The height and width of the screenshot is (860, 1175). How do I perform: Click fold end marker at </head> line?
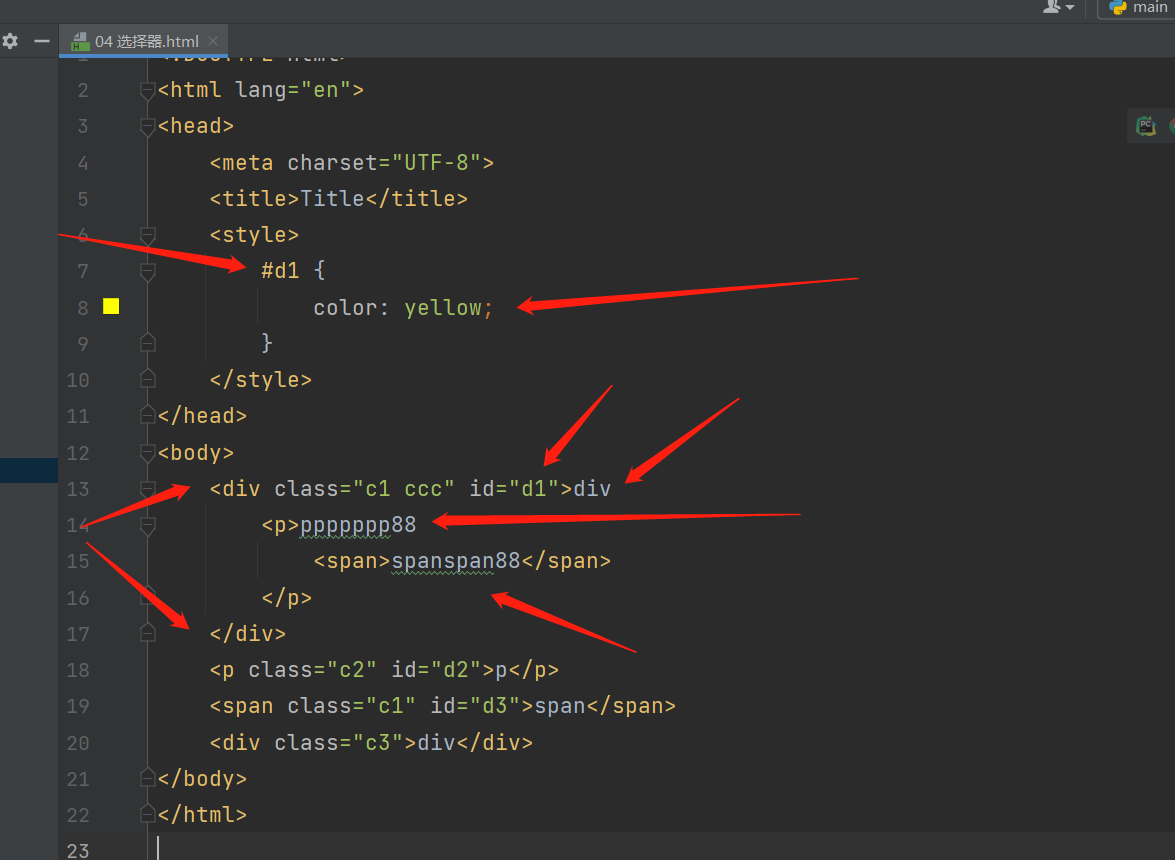(x=148, y=414)
